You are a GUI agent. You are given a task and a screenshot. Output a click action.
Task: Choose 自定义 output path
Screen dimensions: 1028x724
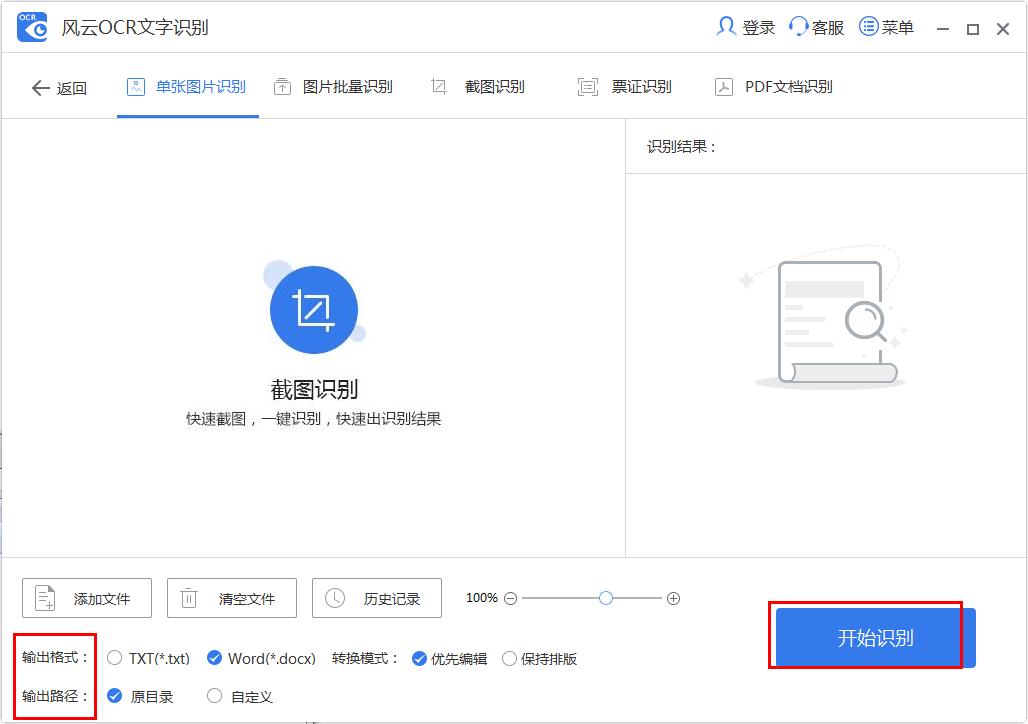tap(214, 696)
